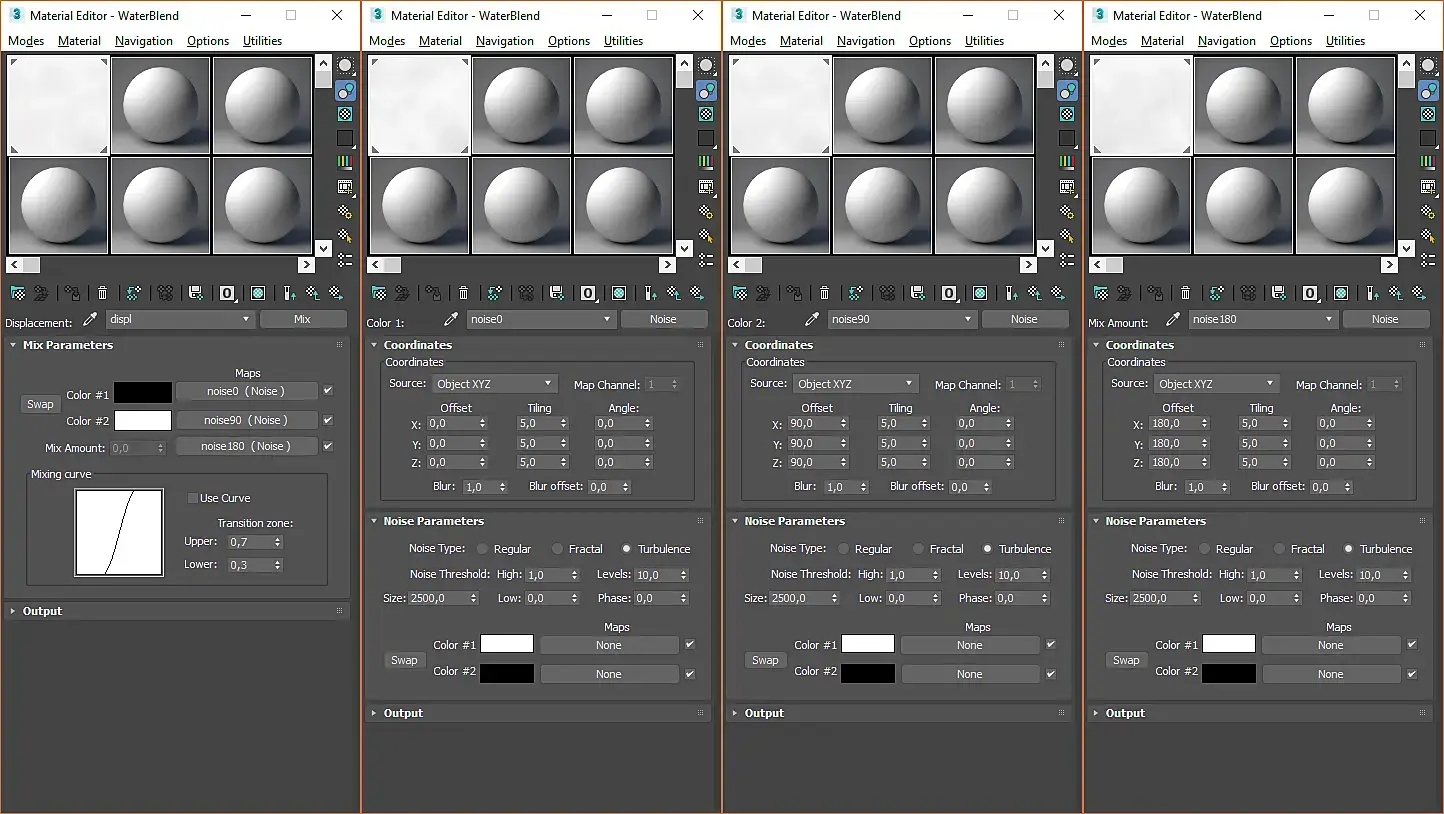
Task: Toggle Color #1 map checkbox in noise90 window
Action: tap(1051, 645)
